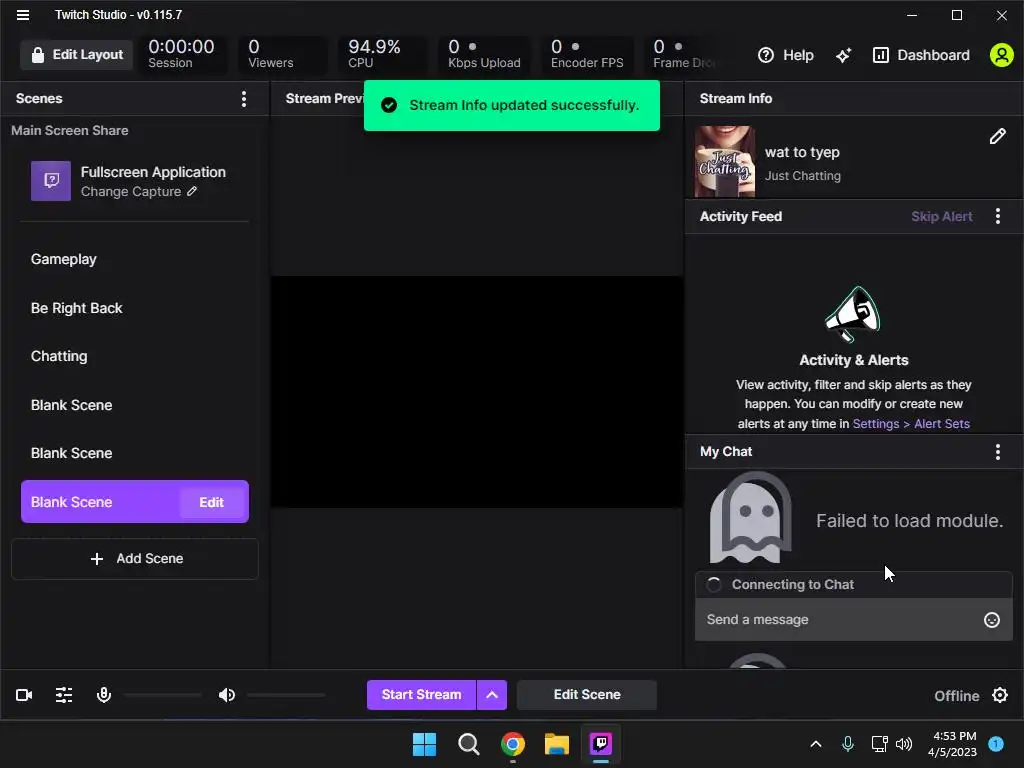Select the Be Right Back scene
This screenshot has width=1024, height=768.
(135, 308)
